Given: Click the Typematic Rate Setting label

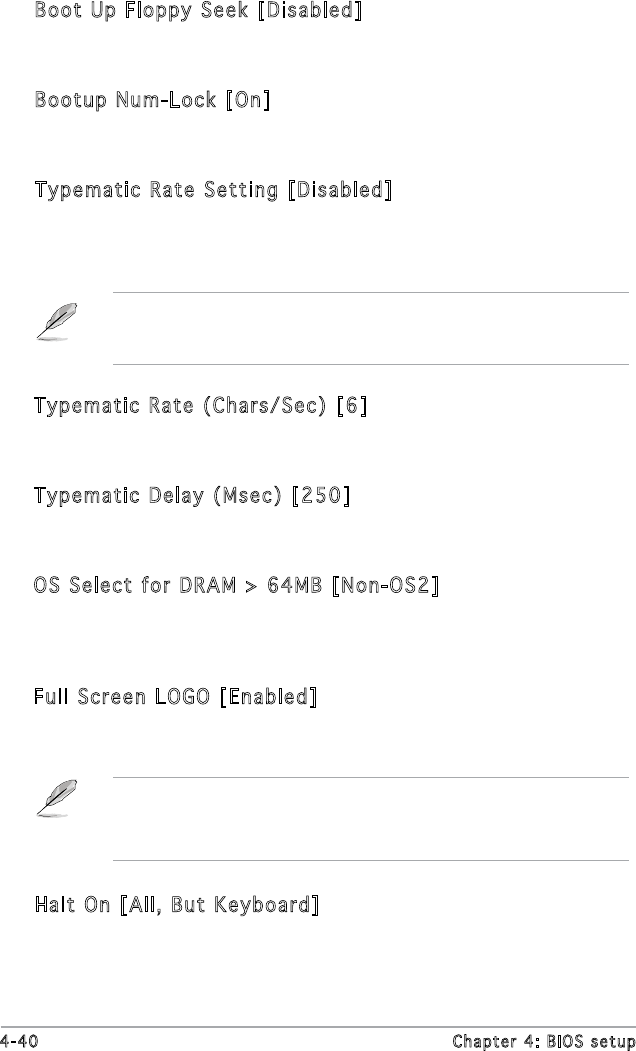Looking at the screenshot, I should click(156, 190).
